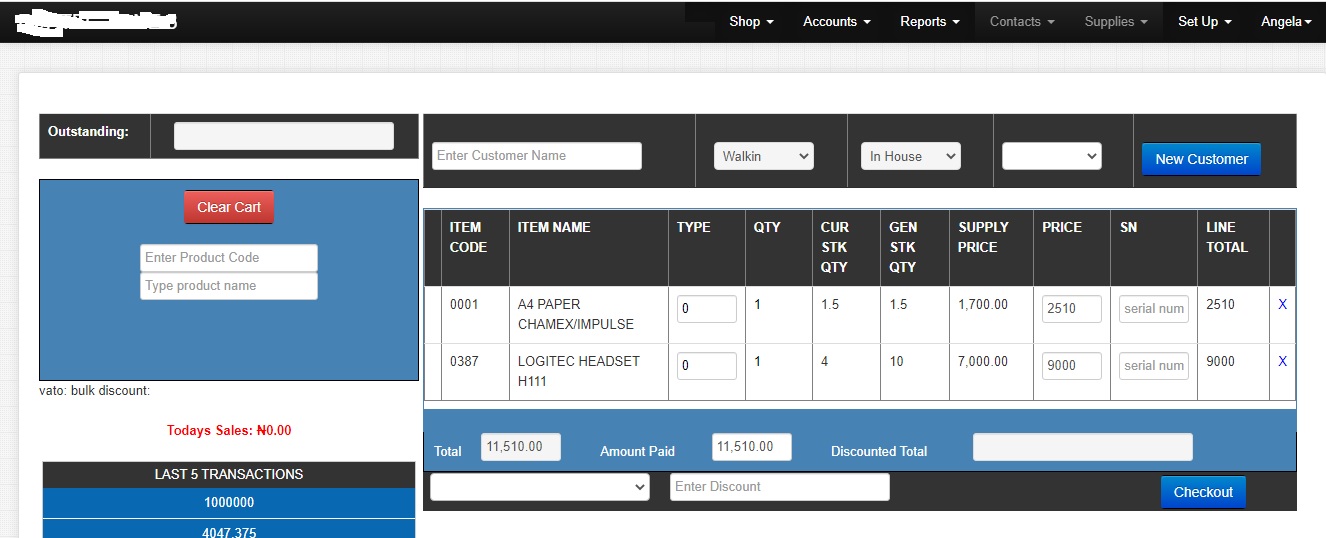1326x538 pixels.
Task: Expand the Reports menu
Action: coord(929,21)
